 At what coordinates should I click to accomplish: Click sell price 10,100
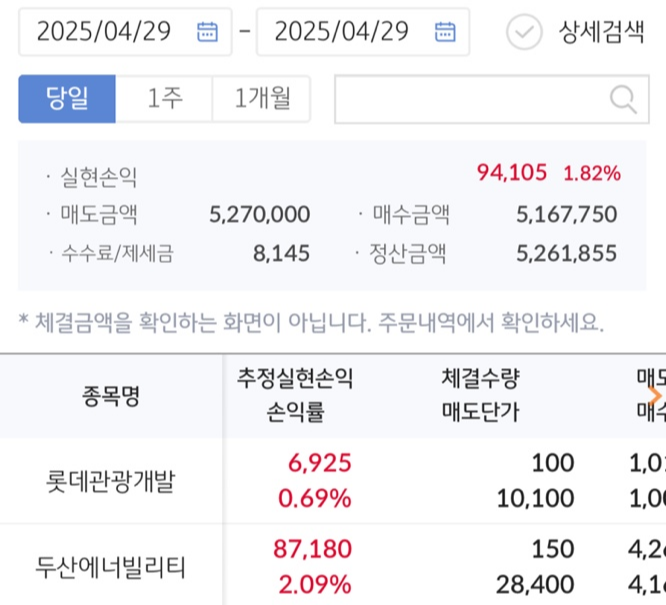coord(536,498)
